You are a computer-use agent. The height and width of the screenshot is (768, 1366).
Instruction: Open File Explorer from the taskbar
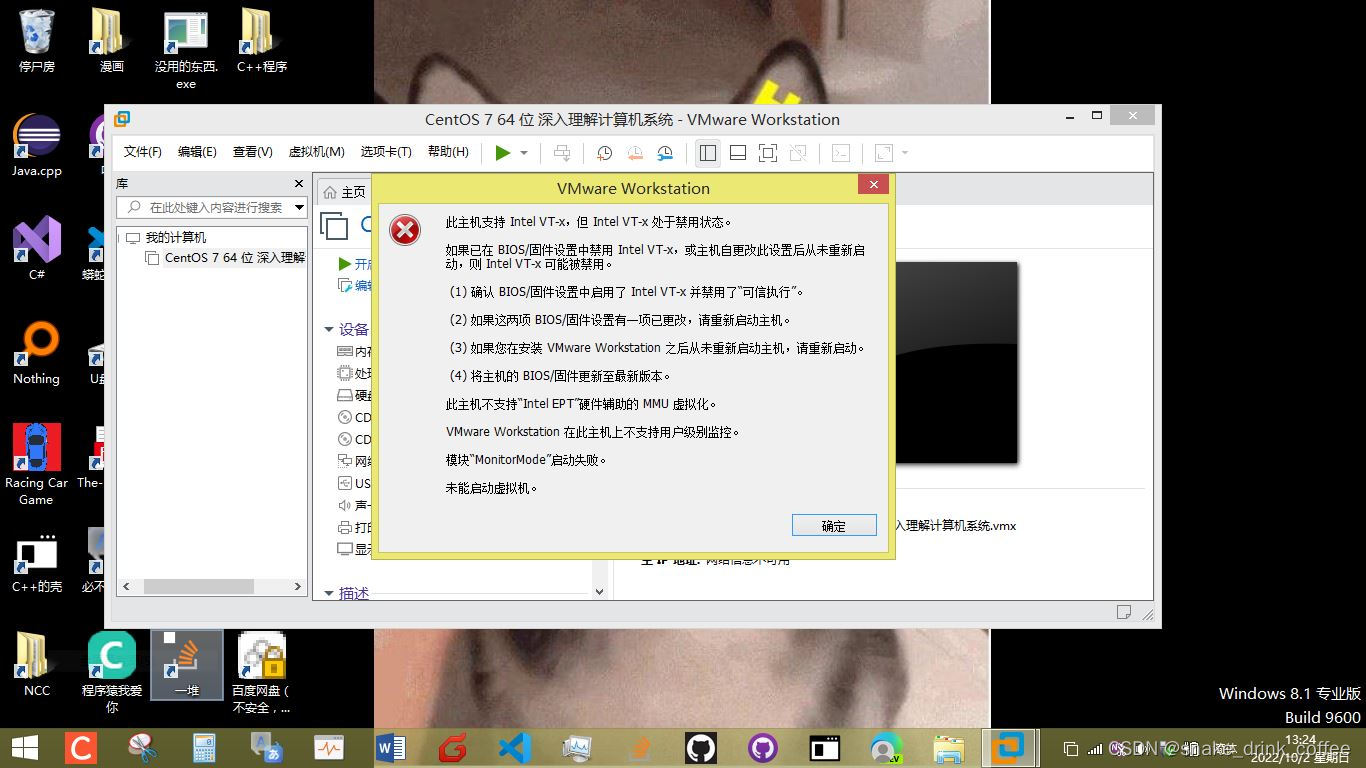(x=948, y=748)
